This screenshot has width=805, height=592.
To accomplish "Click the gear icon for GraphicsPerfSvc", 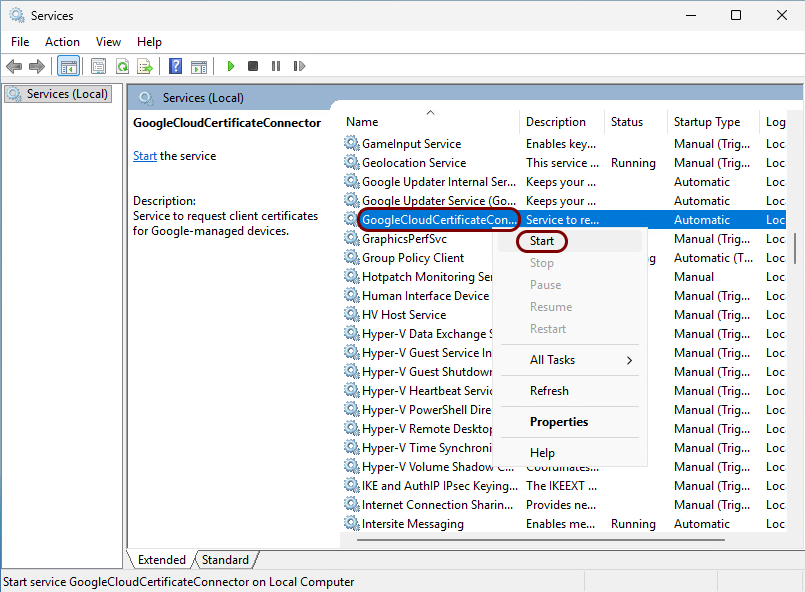I will click(352, 238).
